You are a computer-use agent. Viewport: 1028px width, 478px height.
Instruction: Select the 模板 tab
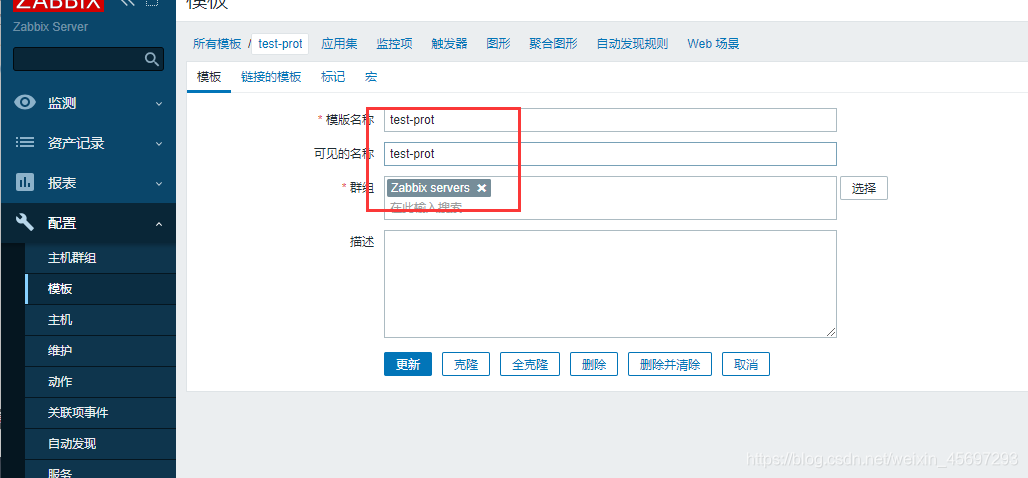209,77
